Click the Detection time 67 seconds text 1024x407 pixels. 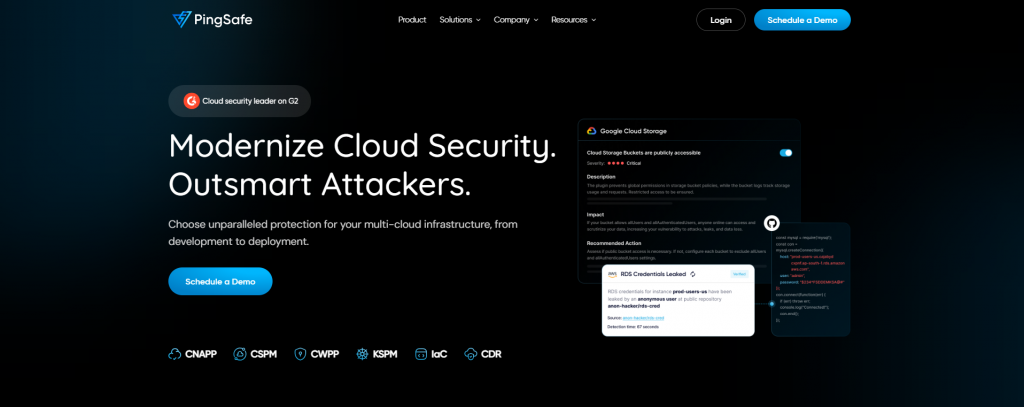point(633,327)
